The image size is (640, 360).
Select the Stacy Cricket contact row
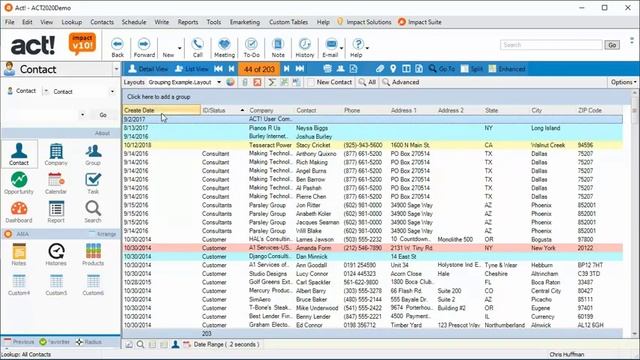click(x=373, y=145)
